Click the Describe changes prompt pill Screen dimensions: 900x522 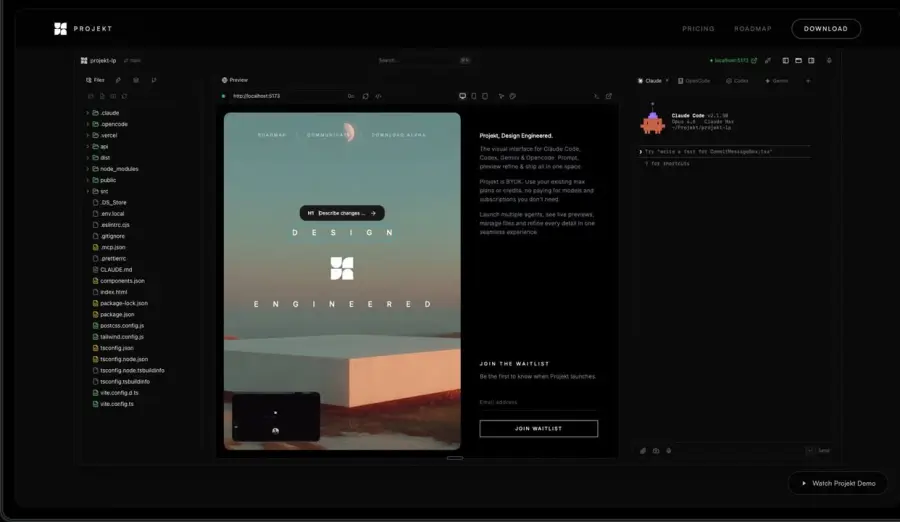coord(342,213)
